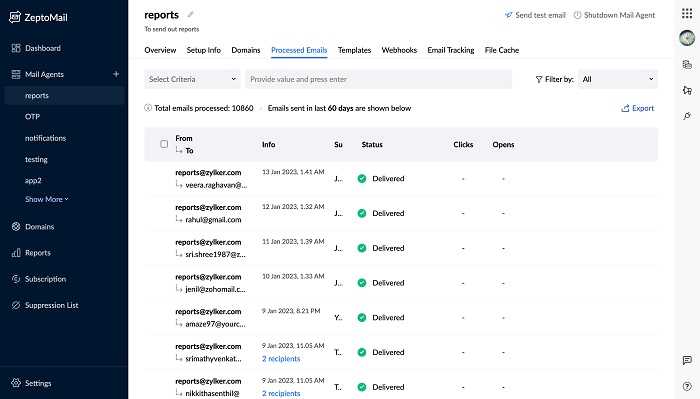Click the email row to jenil@zohomail
Image resolution: width=700 pixels, height=399 pixels.
(x=401, y=283)
